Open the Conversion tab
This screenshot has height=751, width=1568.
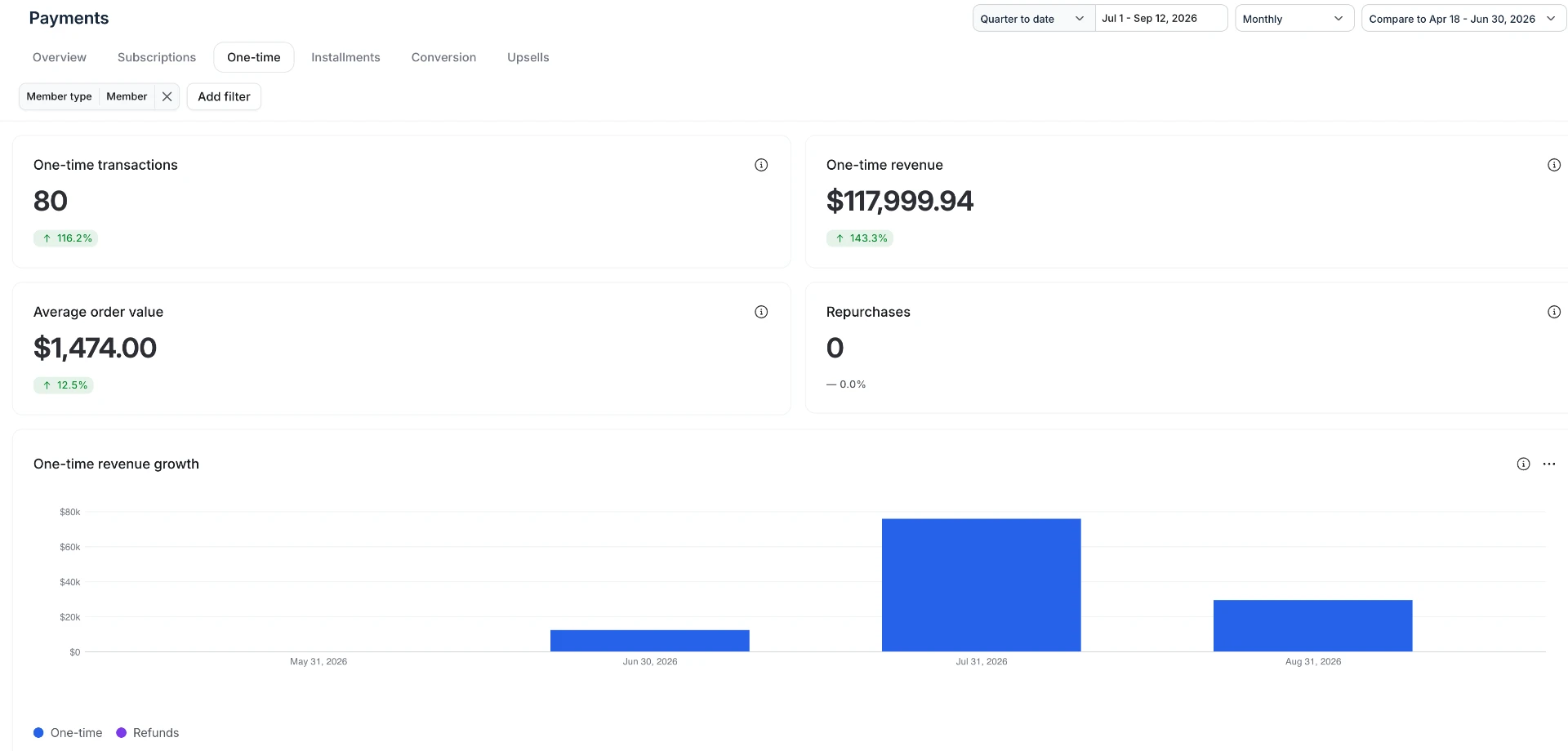(x=443, y=57)
